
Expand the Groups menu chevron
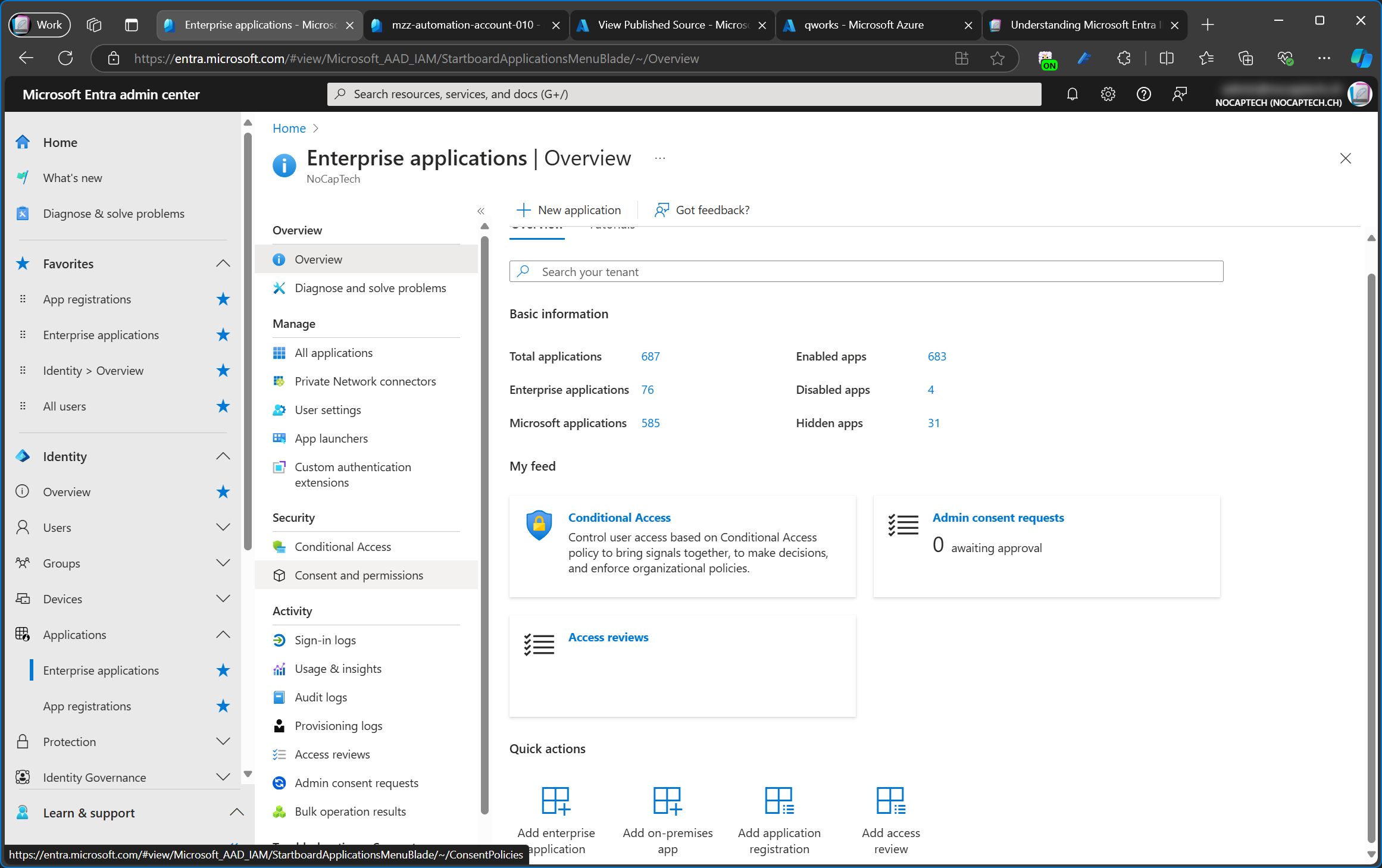click(223, 563)
